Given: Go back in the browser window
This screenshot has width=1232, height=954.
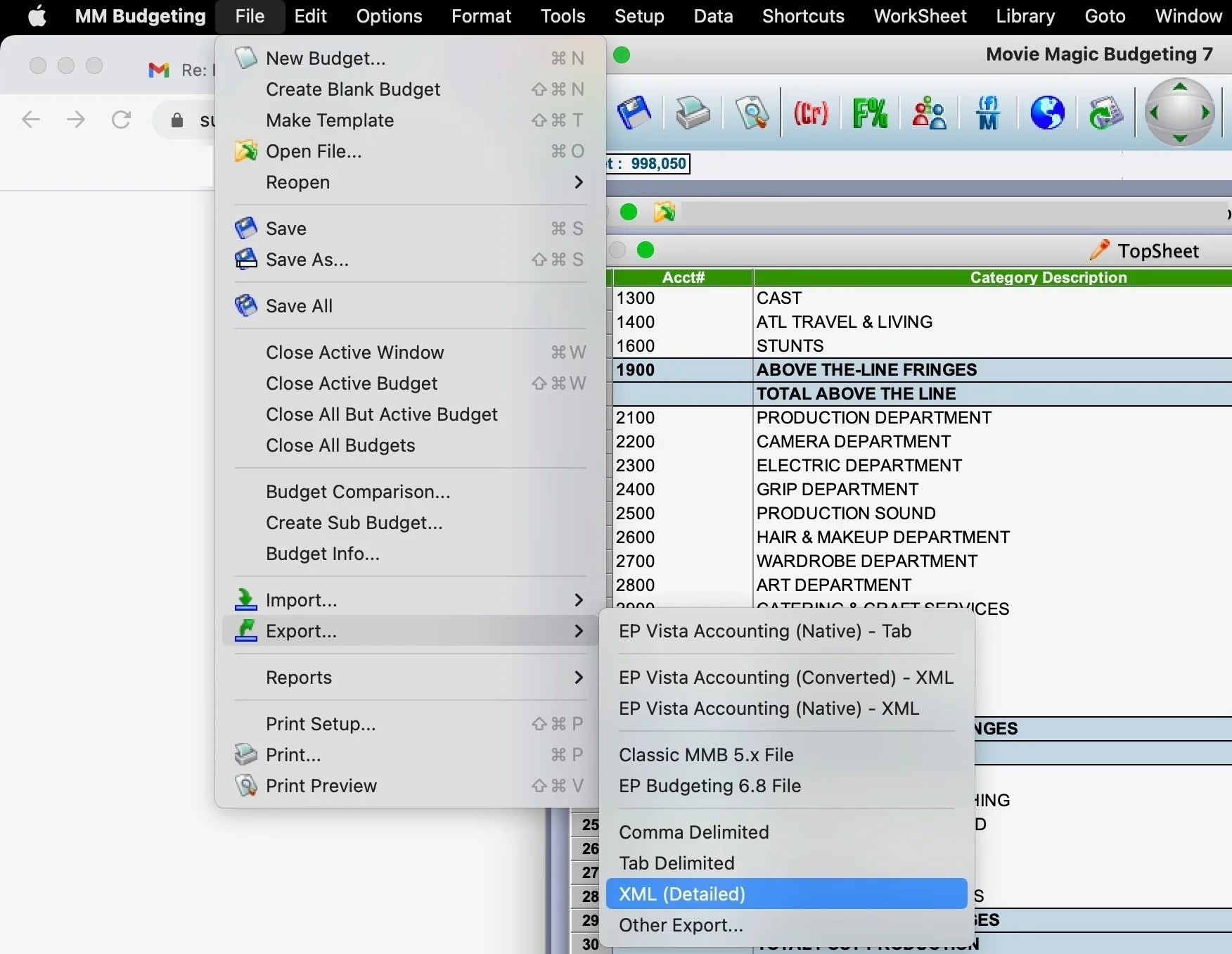Looking at the screenshot, I should point(31,120).
